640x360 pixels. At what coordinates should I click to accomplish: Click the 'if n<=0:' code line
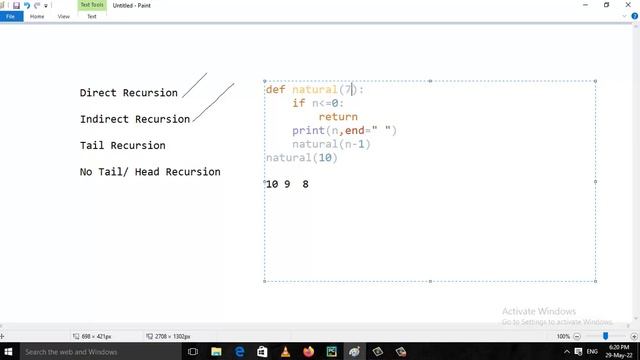pos(318,103)
